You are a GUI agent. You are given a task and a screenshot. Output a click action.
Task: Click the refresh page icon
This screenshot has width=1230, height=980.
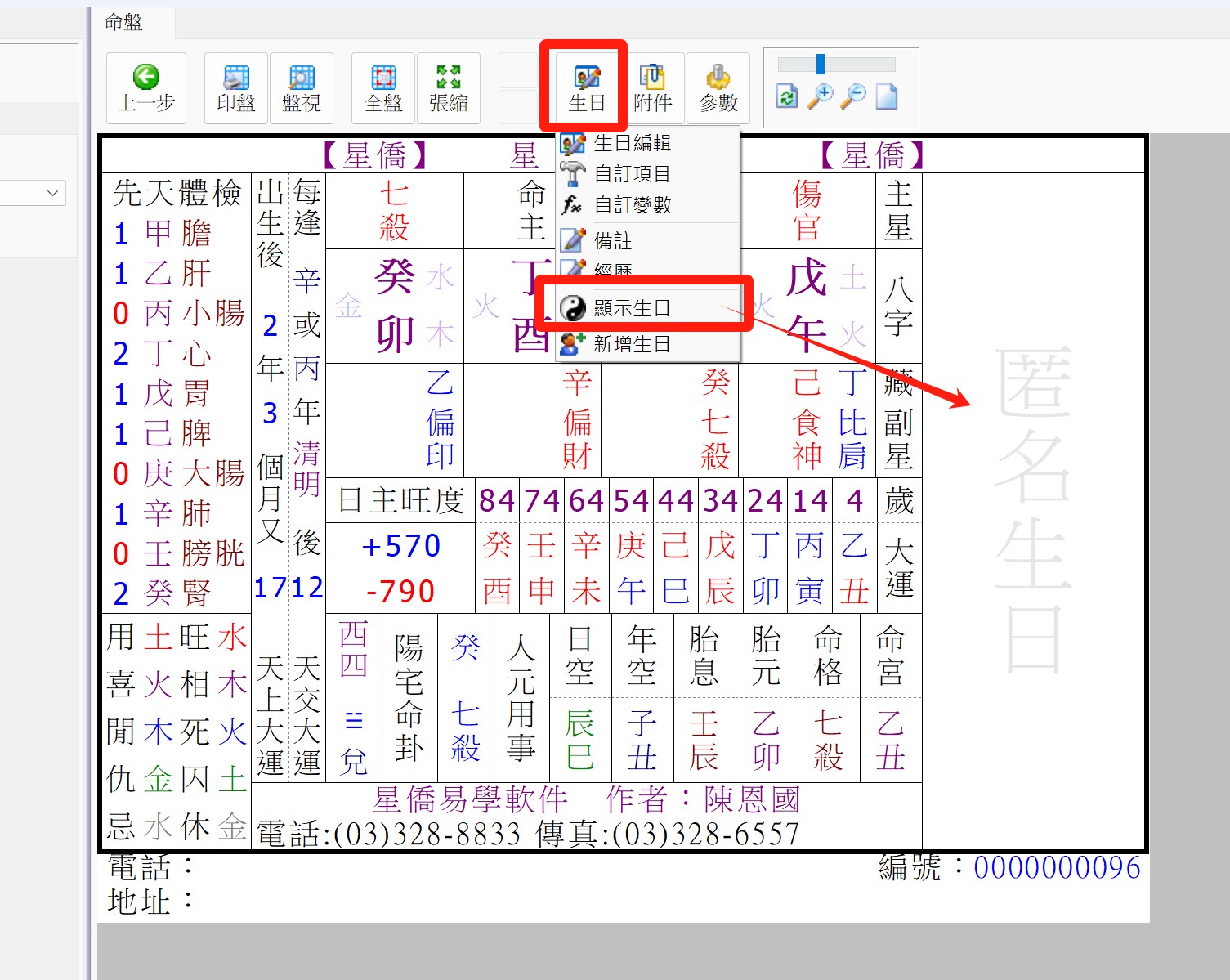tap(786, 96)
